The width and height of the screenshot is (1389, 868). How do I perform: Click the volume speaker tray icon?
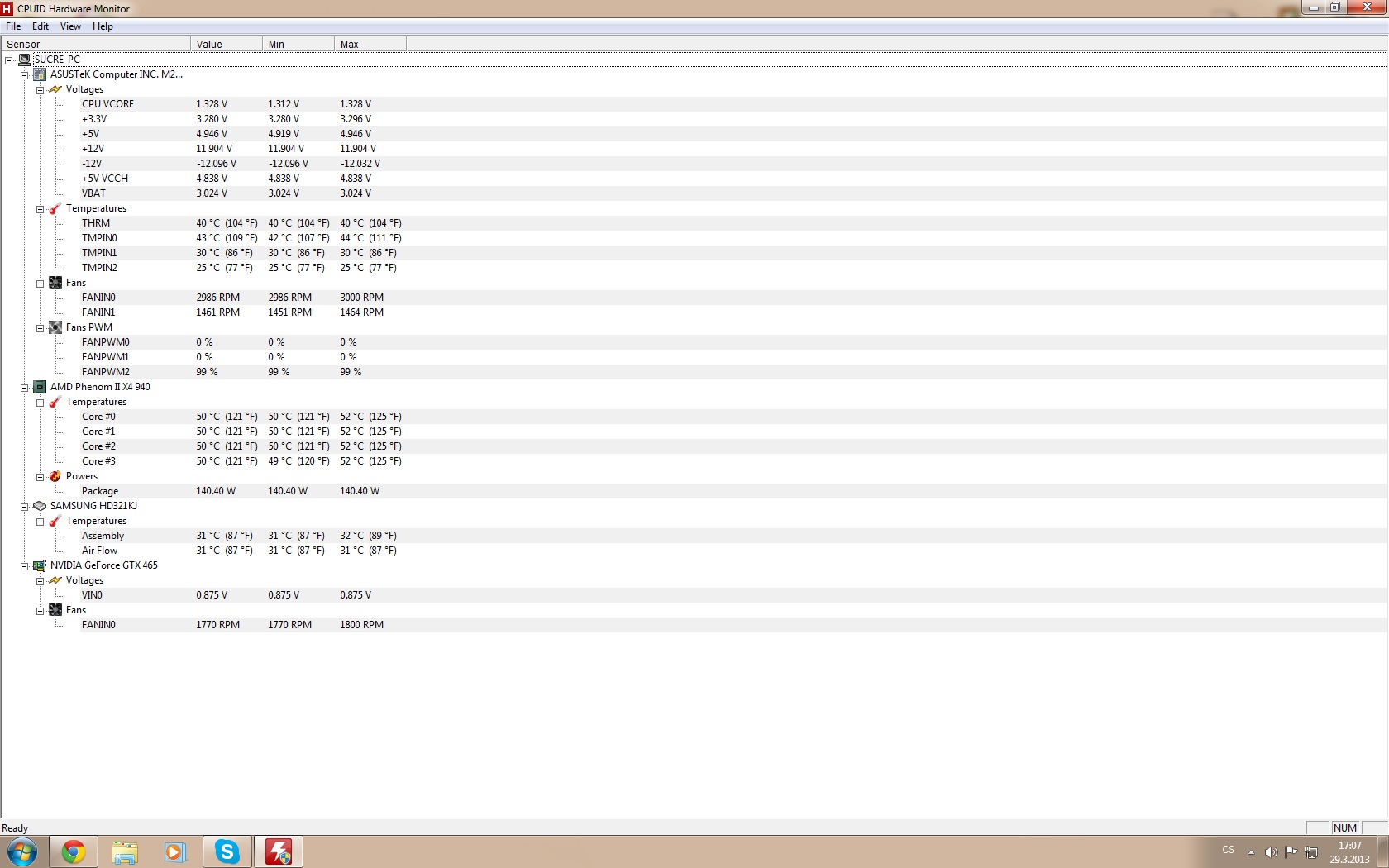(1271, 851)
